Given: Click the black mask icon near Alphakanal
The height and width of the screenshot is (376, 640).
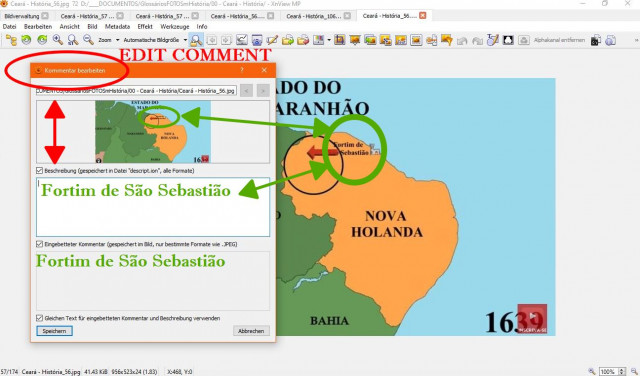Looking at the screenshot, I should click(x=508, y=40).
